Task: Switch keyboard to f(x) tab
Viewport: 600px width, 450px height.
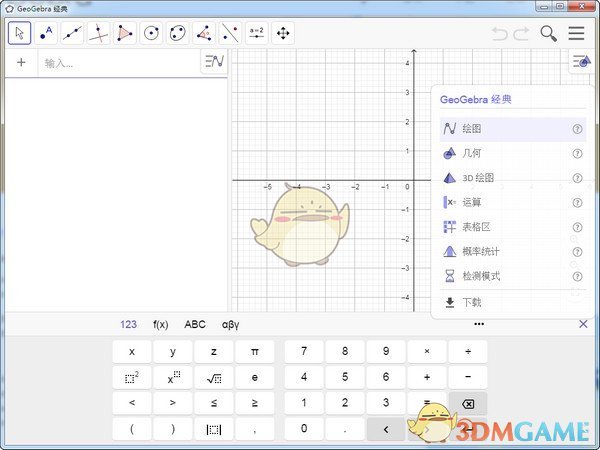Action: pos(161,324)
